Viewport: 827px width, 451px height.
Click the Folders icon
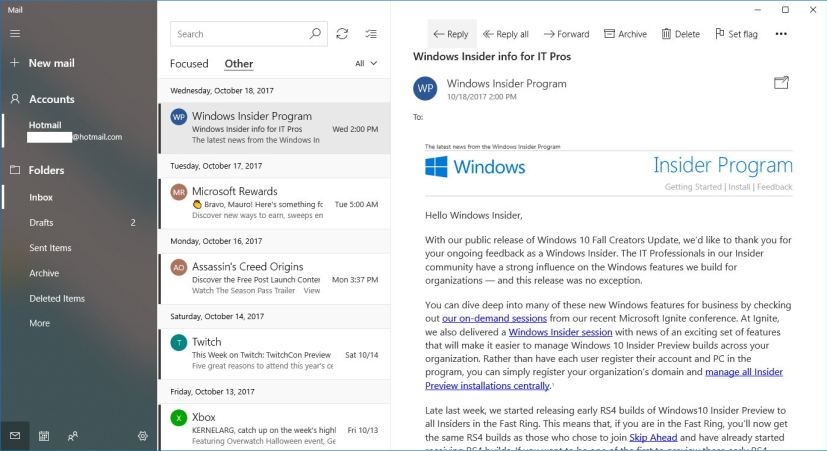(x=15, y=170)
